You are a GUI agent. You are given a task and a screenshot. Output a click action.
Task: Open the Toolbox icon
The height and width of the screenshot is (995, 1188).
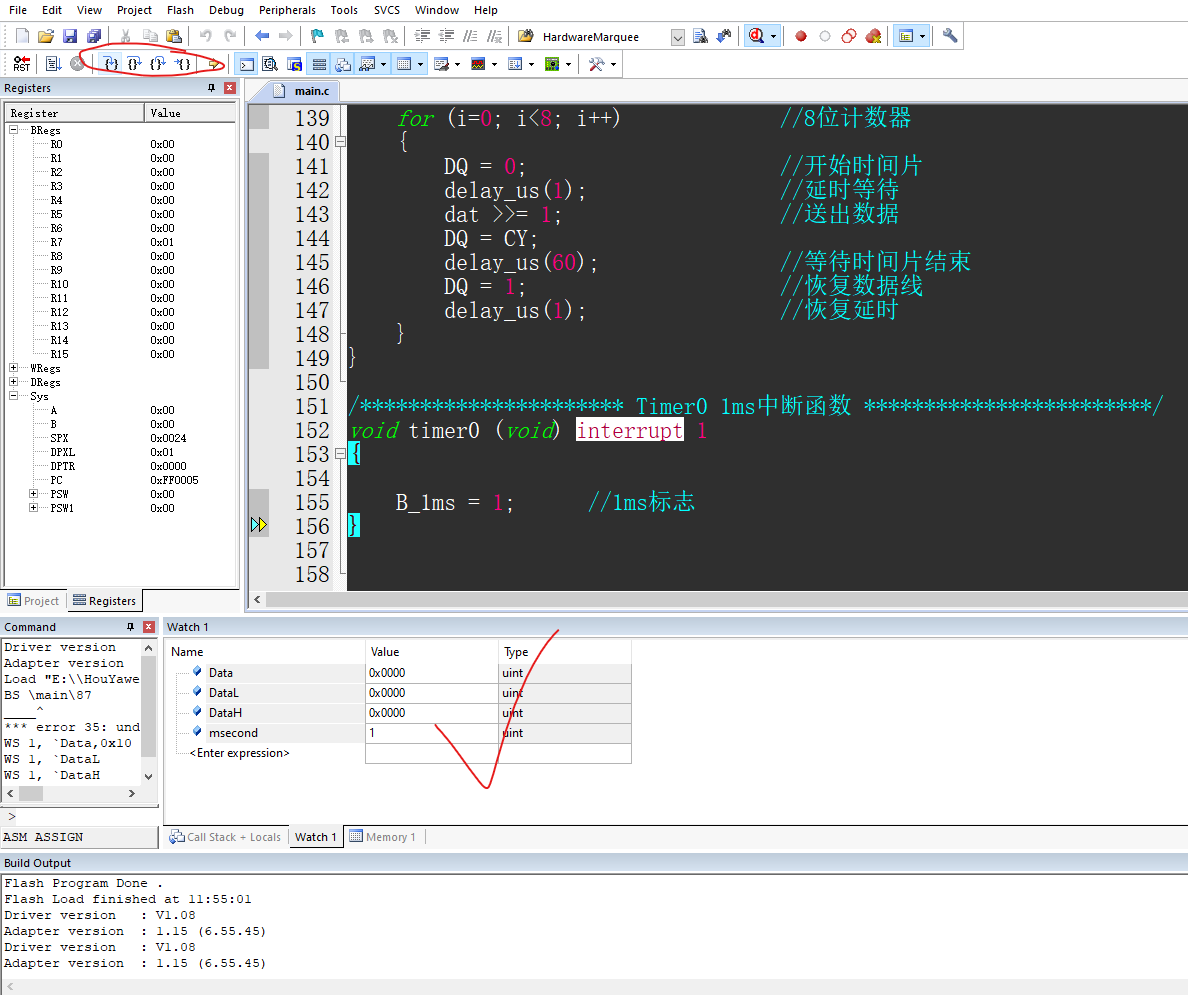(x=596, y=64)
